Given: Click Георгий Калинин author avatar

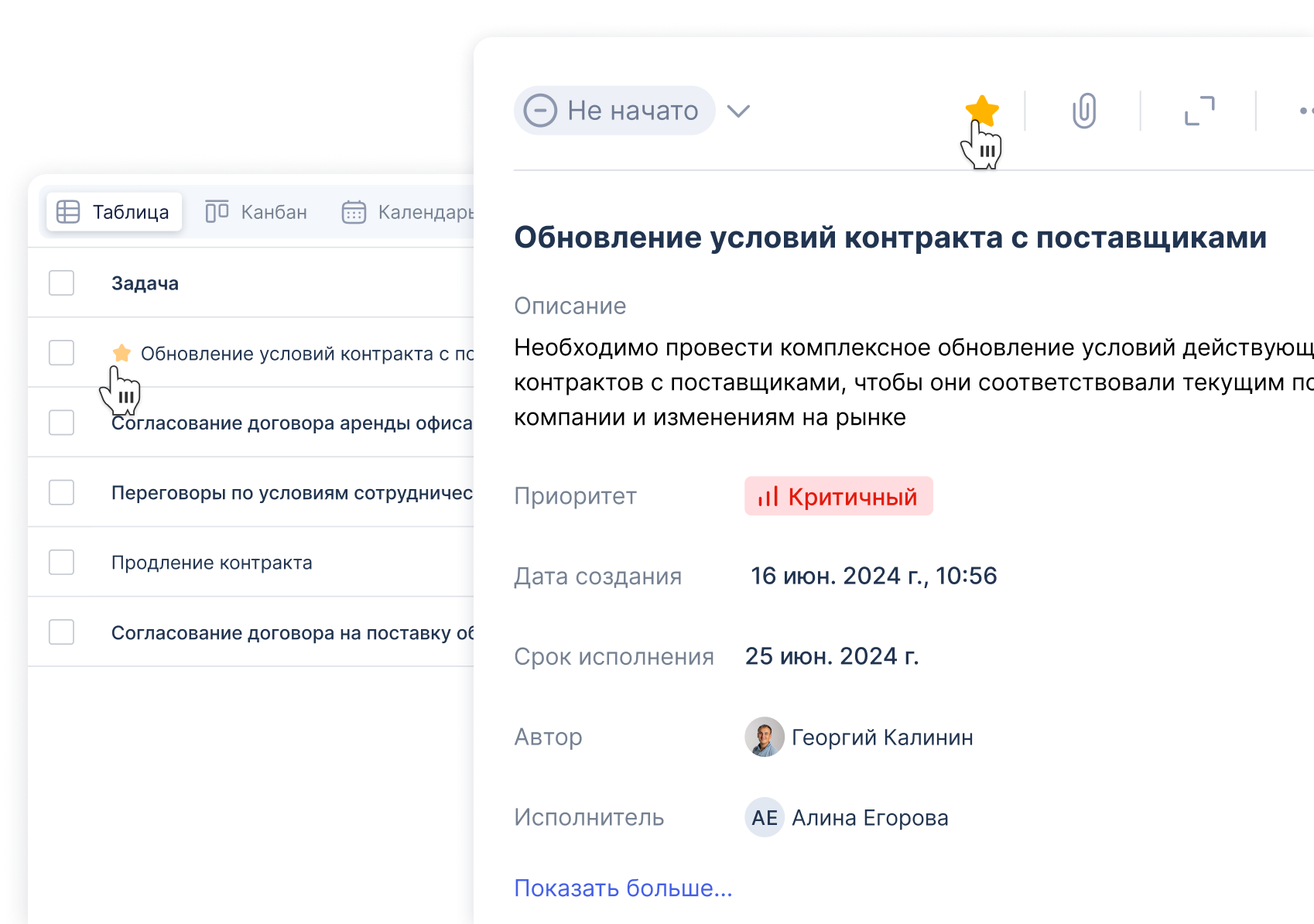Looking at the screenshot, I should pos(765,737).
